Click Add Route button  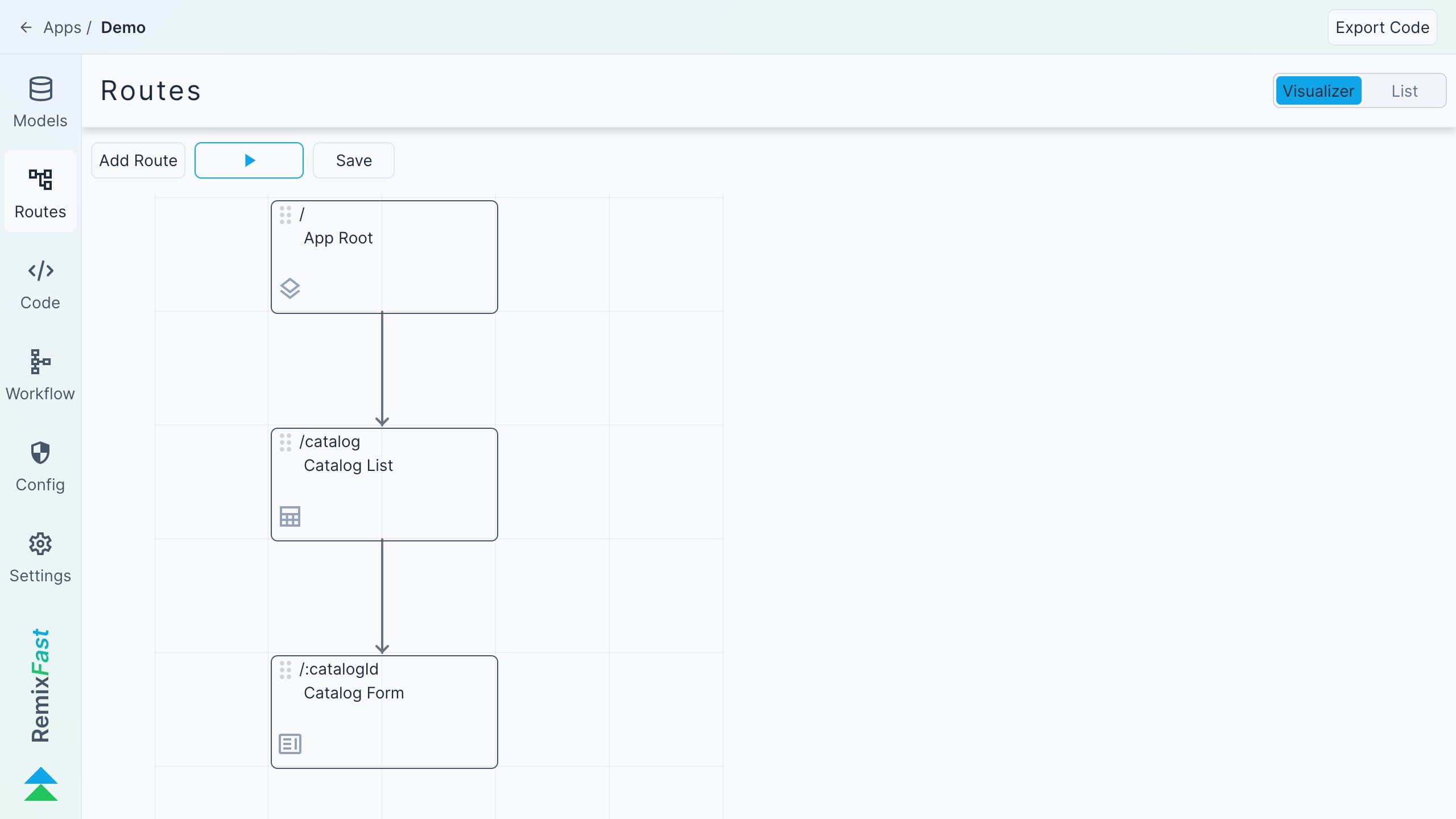[x=138, y=160]
